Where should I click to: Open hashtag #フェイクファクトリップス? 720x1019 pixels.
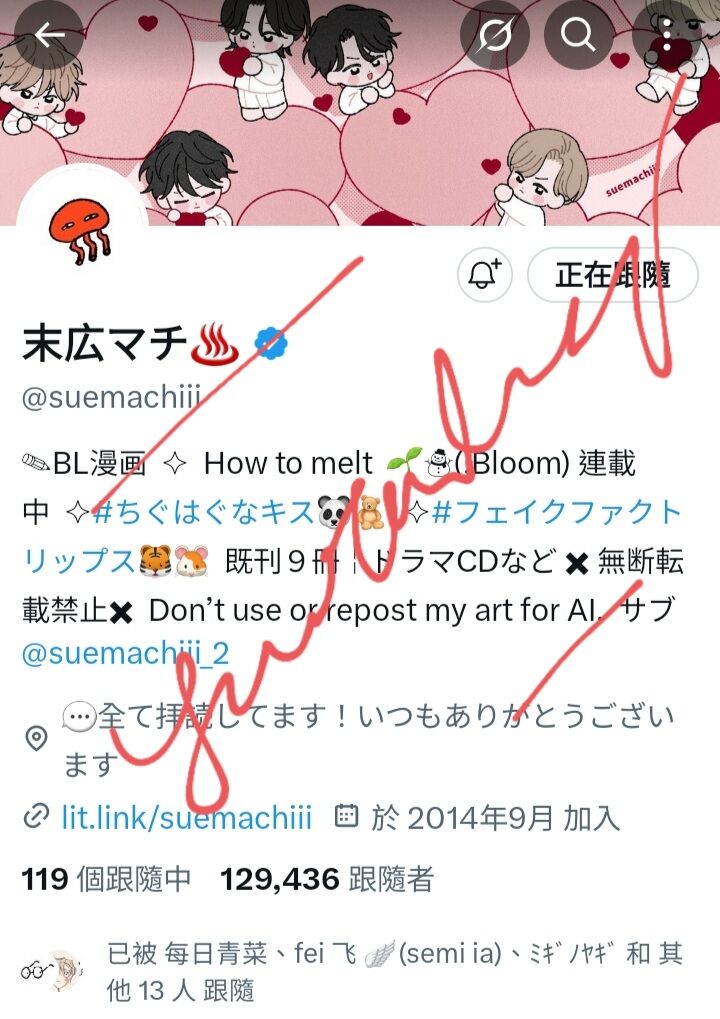(352, 536)
